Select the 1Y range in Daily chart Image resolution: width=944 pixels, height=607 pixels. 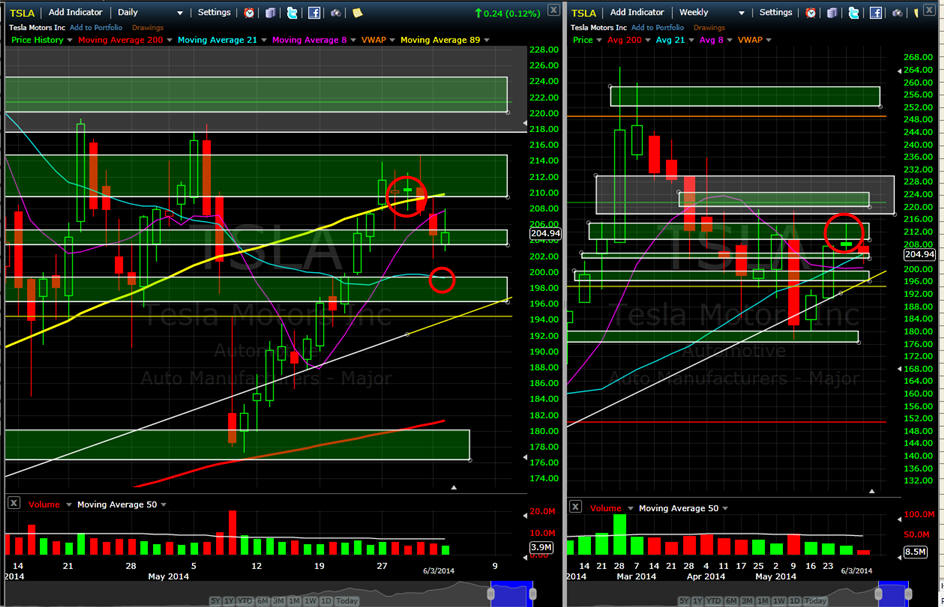coord(229,601)
